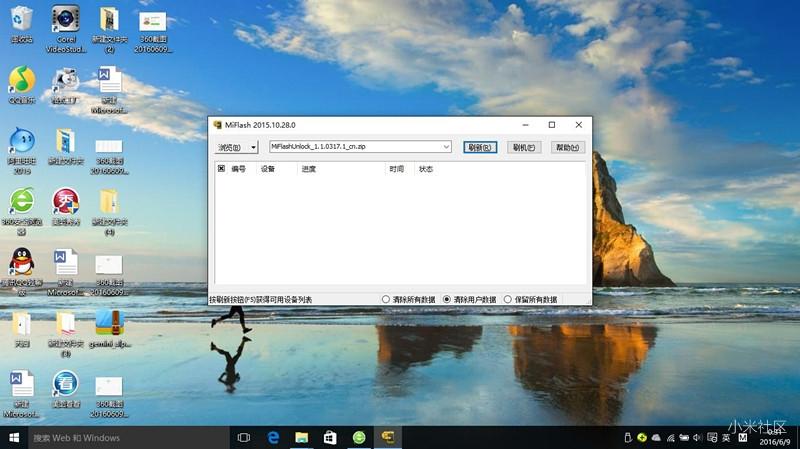
Task: Open the firmware path combo box dropdown
Action: [x=448, y=147]
